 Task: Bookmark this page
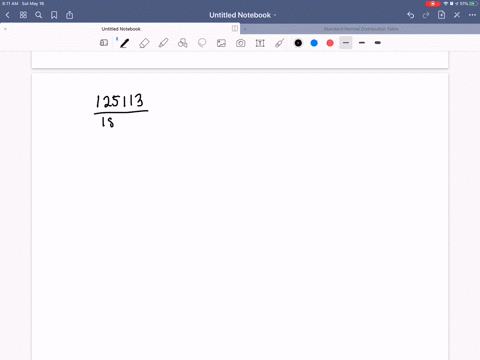tap(54, 15)
